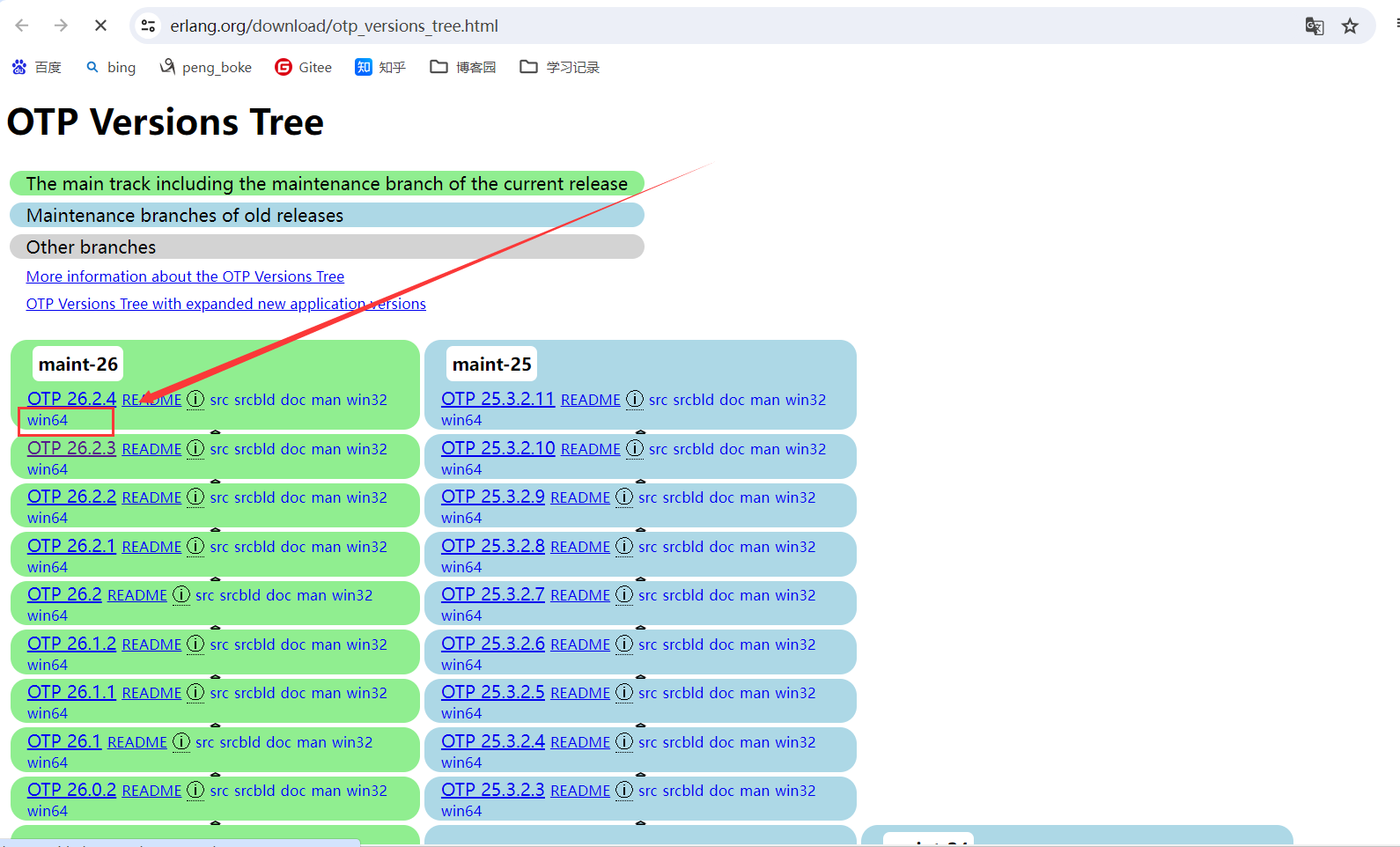Open the 博客园 bookmark folder

[463, 67]
